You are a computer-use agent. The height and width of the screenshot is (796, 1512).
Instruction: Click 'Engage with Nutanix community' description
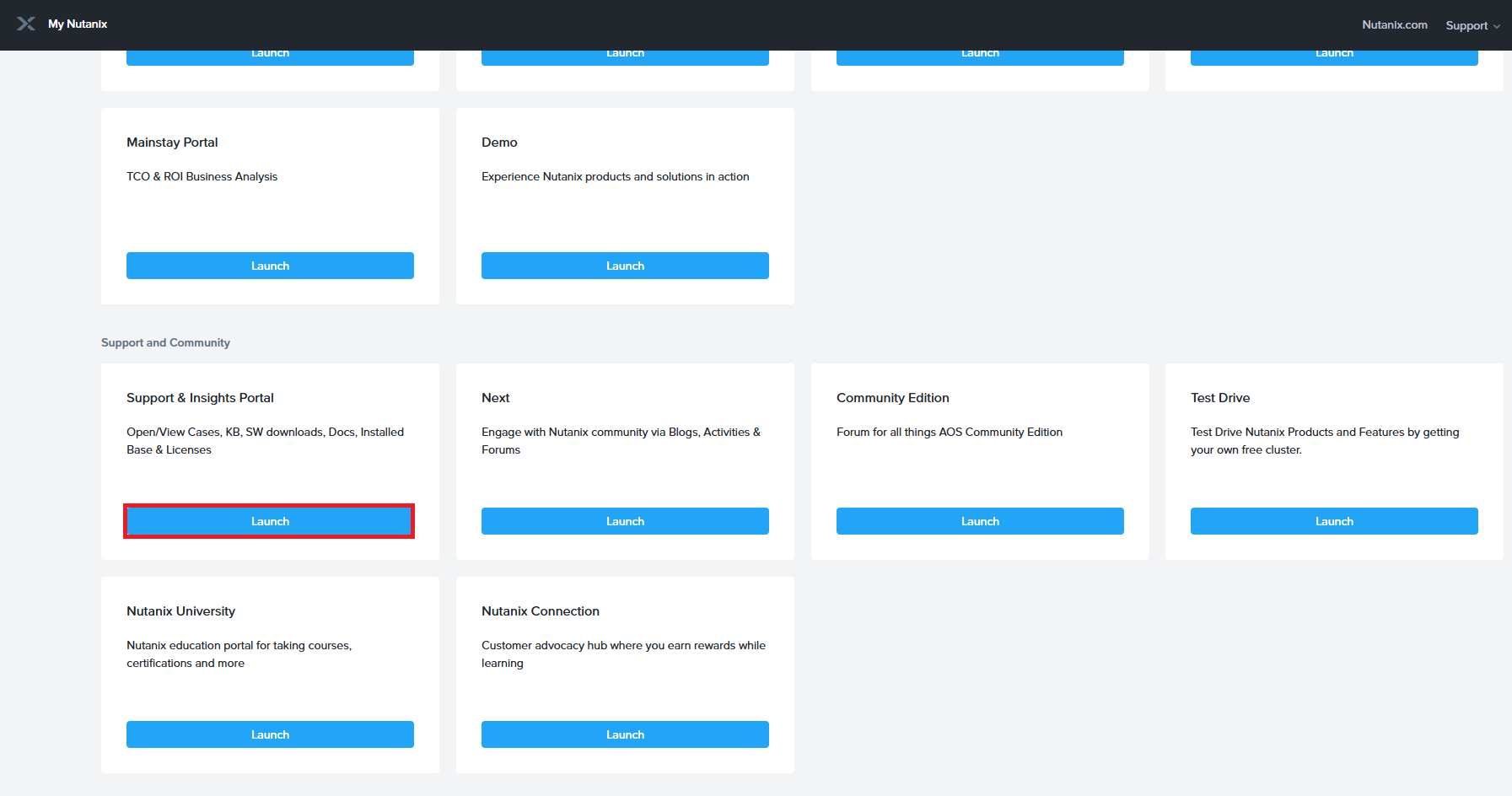[x=621, y=441]
